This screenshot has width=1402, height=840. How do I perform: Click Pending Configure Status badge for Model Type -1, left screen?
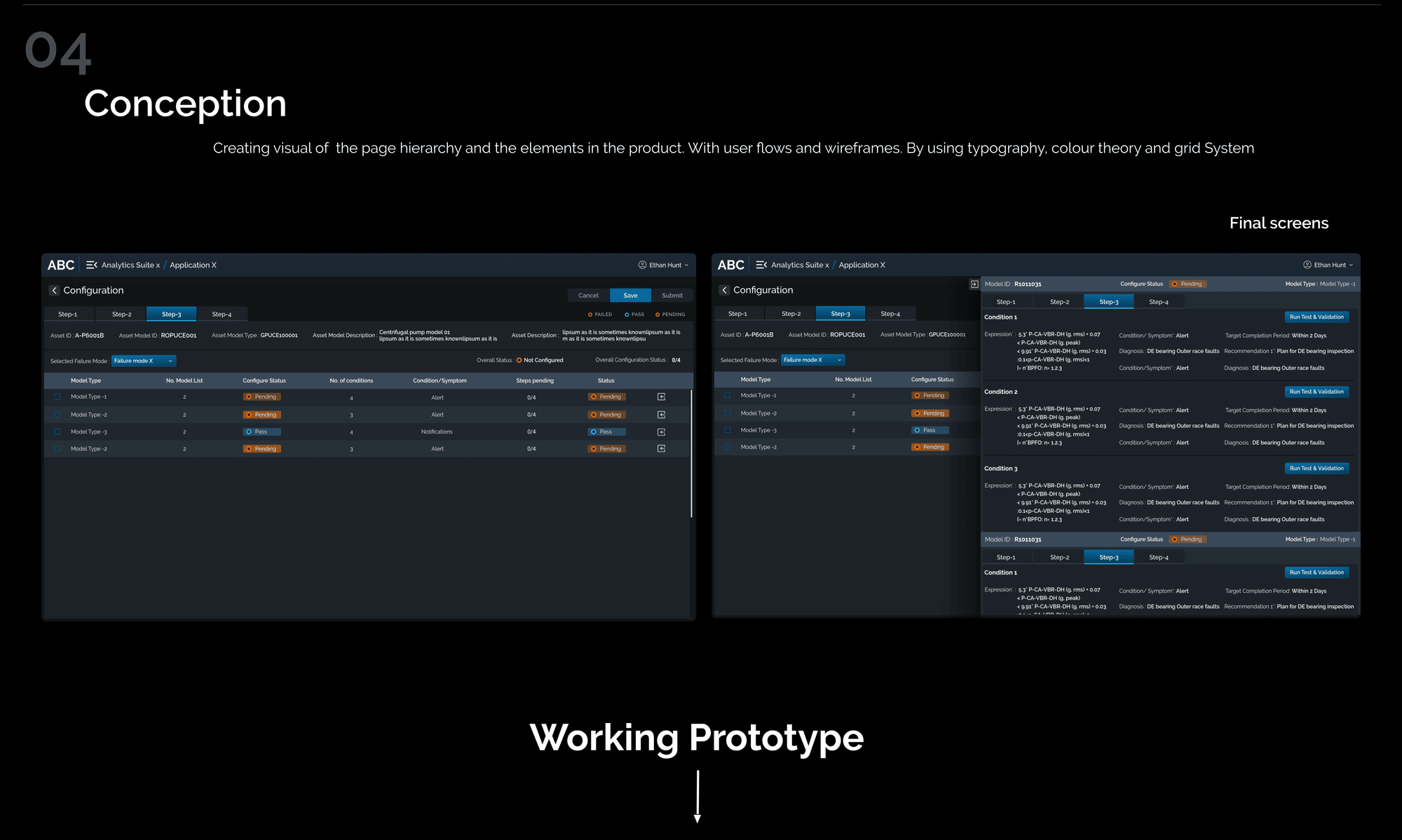tap(262, 397)
